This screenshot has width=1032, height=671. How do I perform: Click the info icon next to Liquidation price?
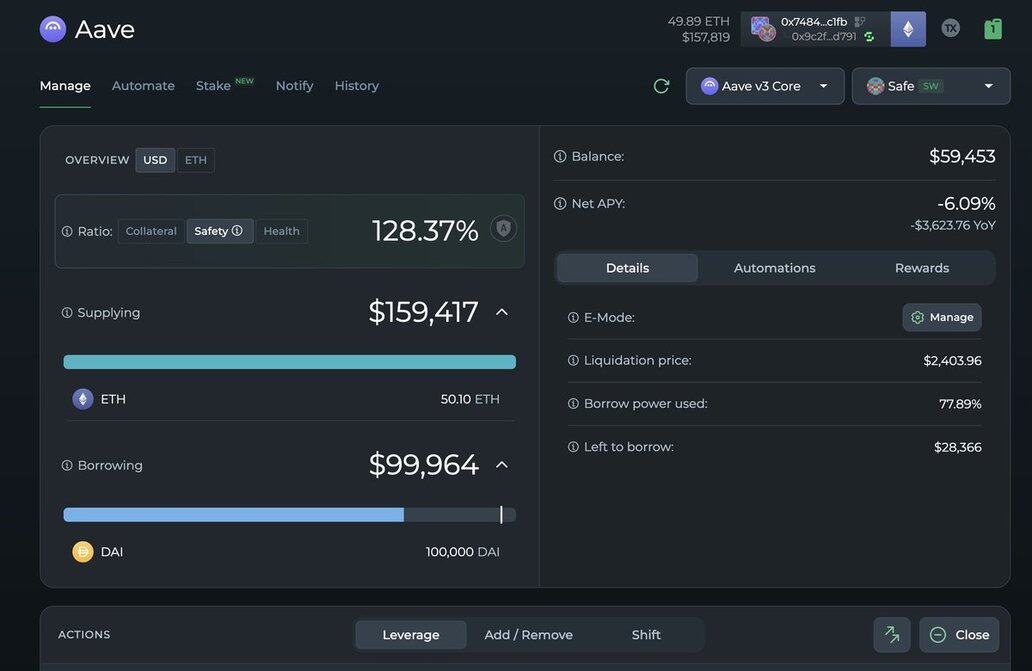(x=573, y=361)
